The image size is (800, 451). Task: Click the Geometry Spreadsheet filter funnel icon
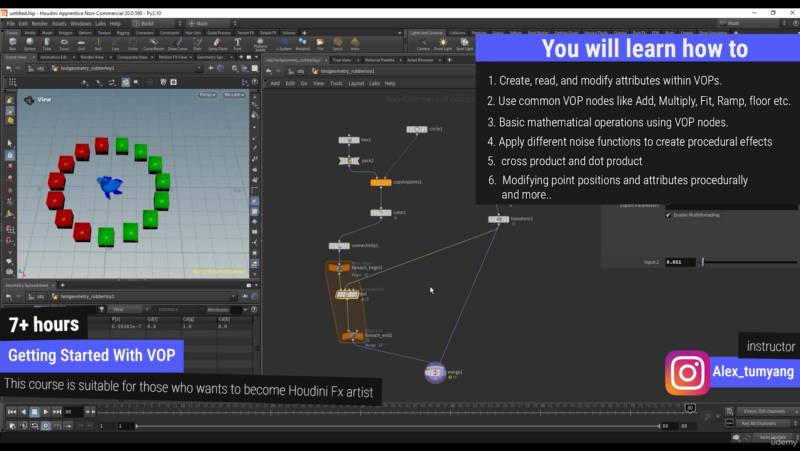point(102,309)
